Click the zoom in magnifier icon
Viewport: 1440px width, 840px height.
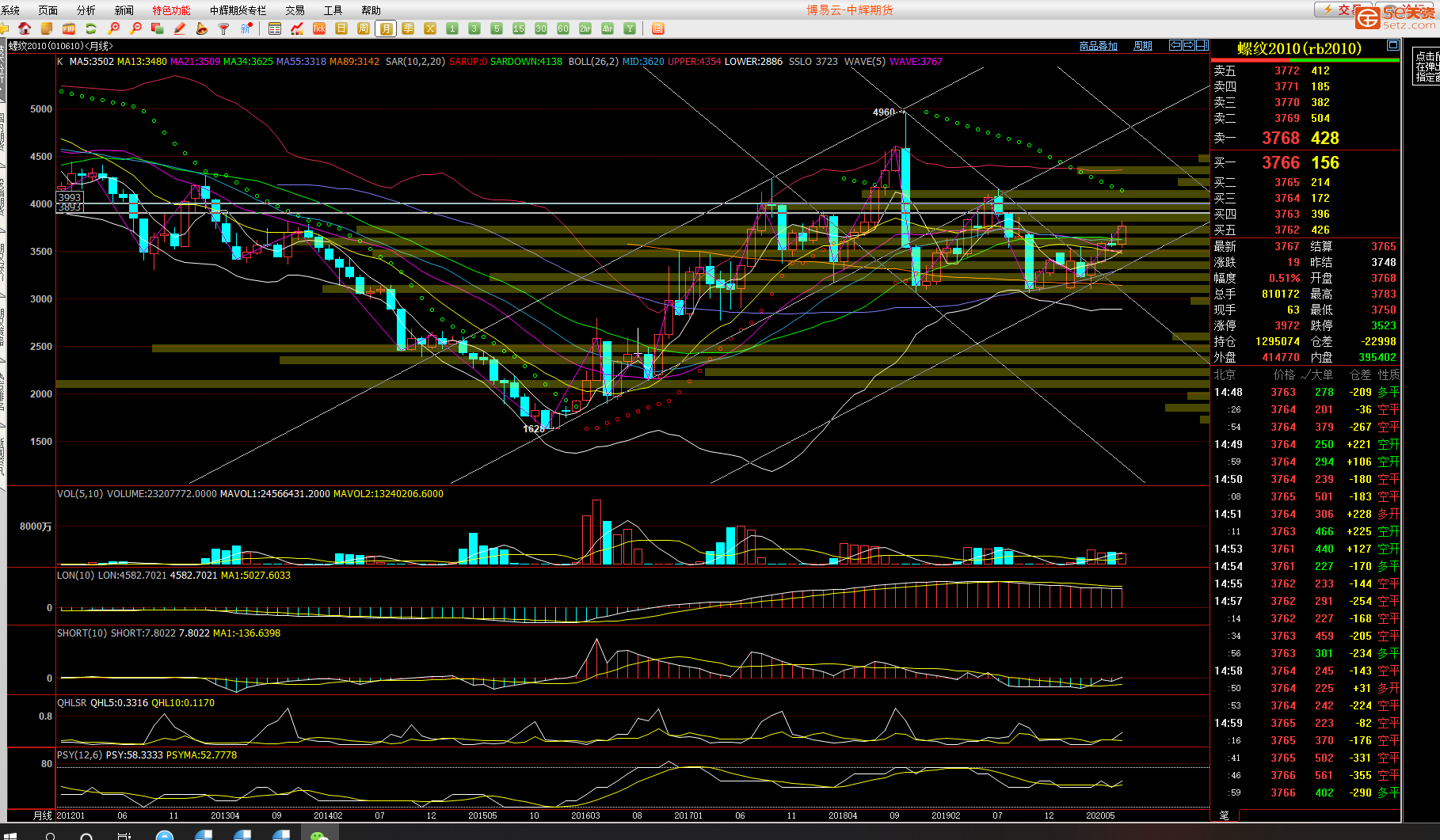tap(113, 29)
